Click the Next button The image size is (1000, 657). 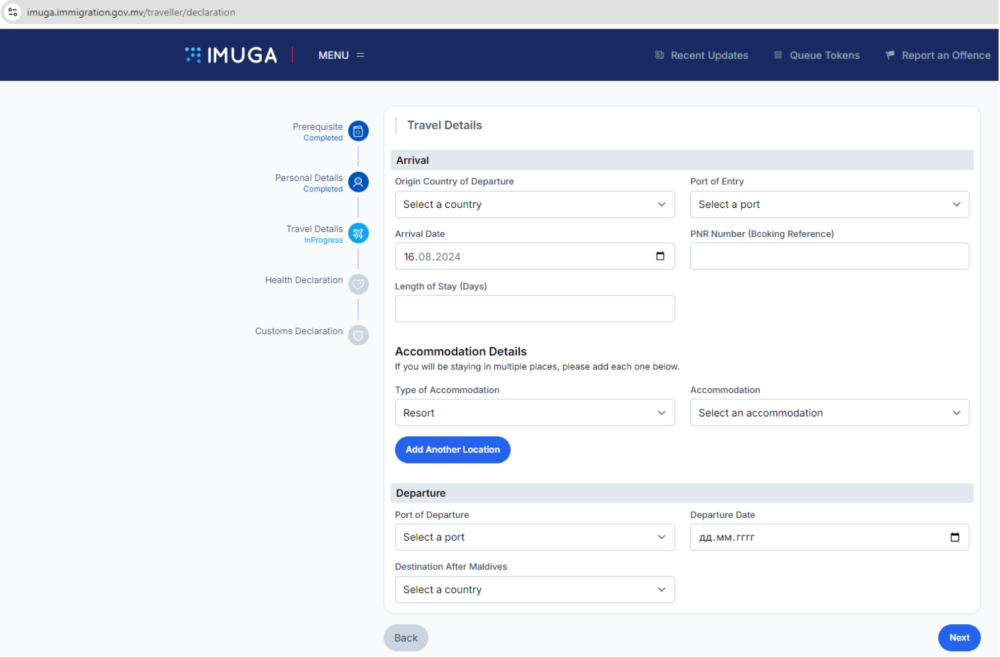[959, 638]
